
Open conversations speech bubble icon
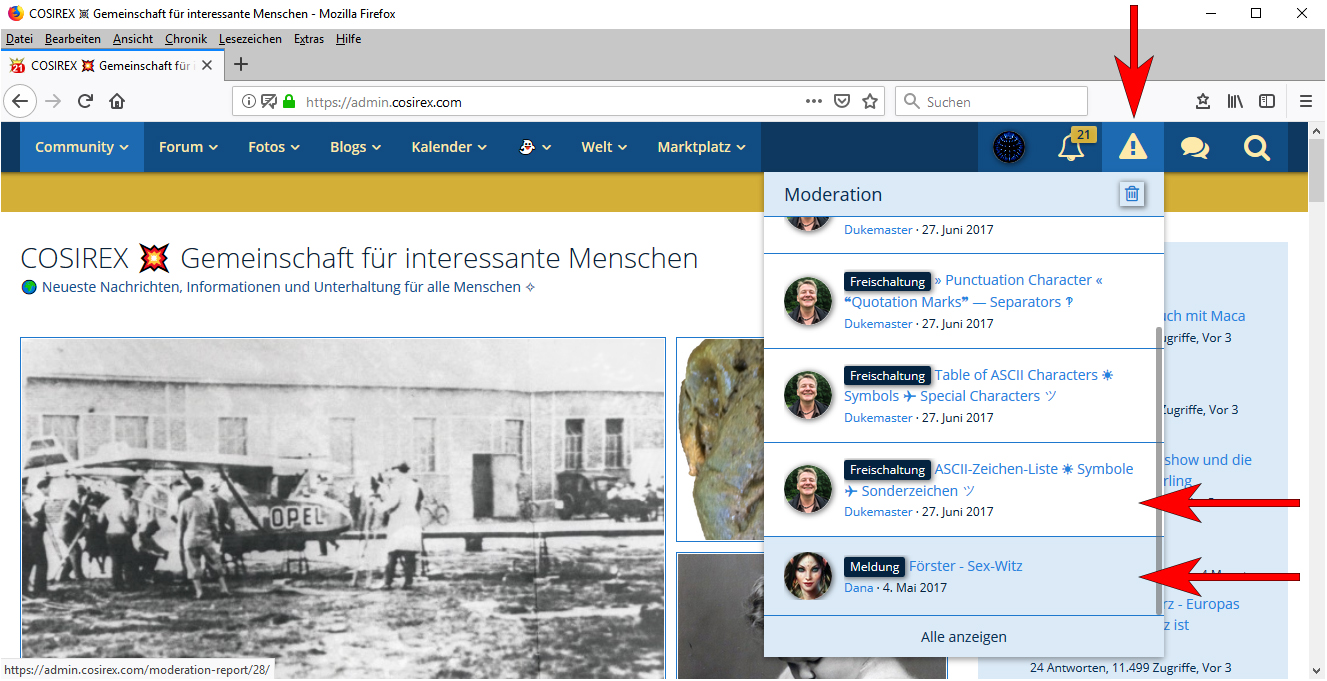[1194, 147]
